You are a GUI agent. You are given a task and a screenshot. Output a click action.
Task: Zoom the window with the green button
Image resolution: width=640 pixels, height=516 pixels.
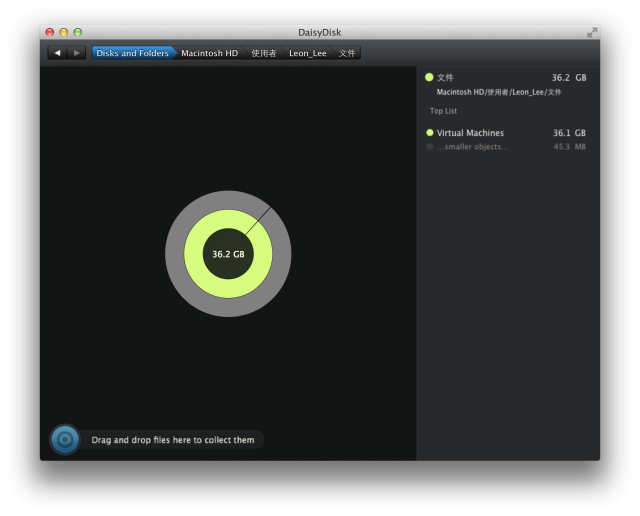coord(78,32)
